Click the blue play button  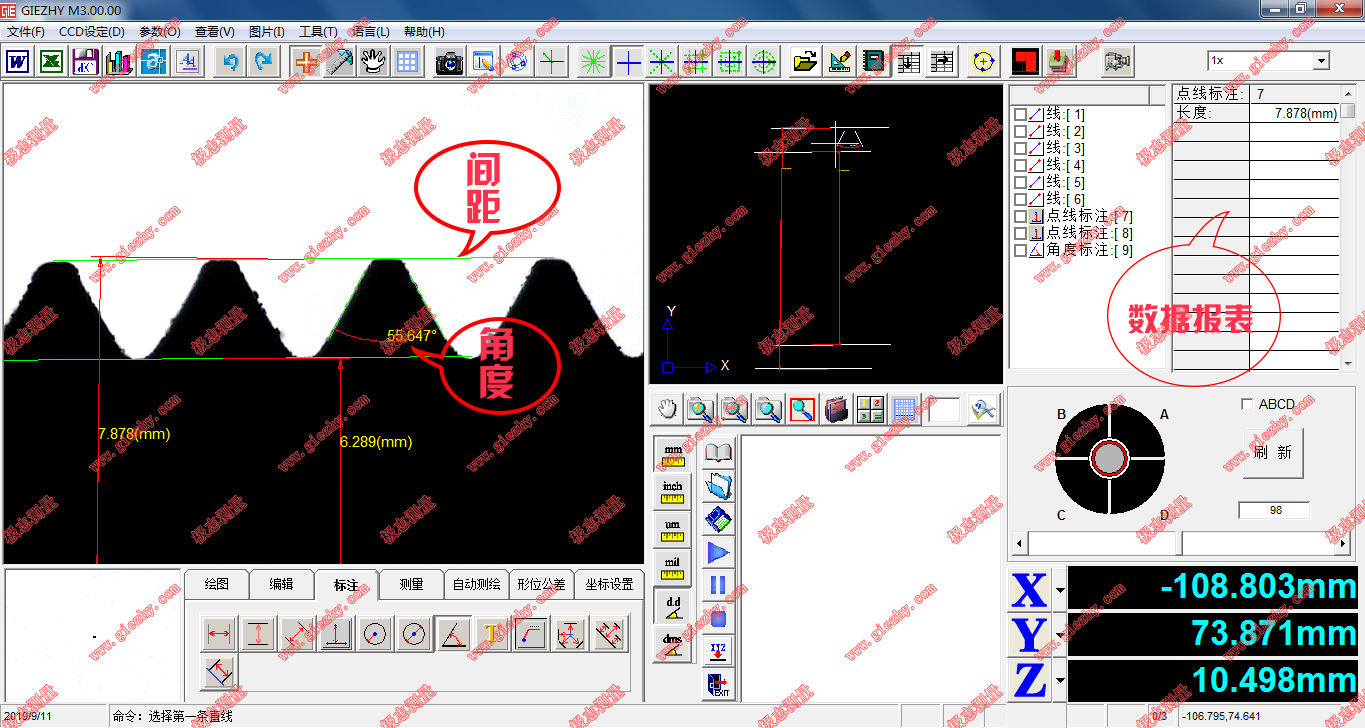coord(718,552)
